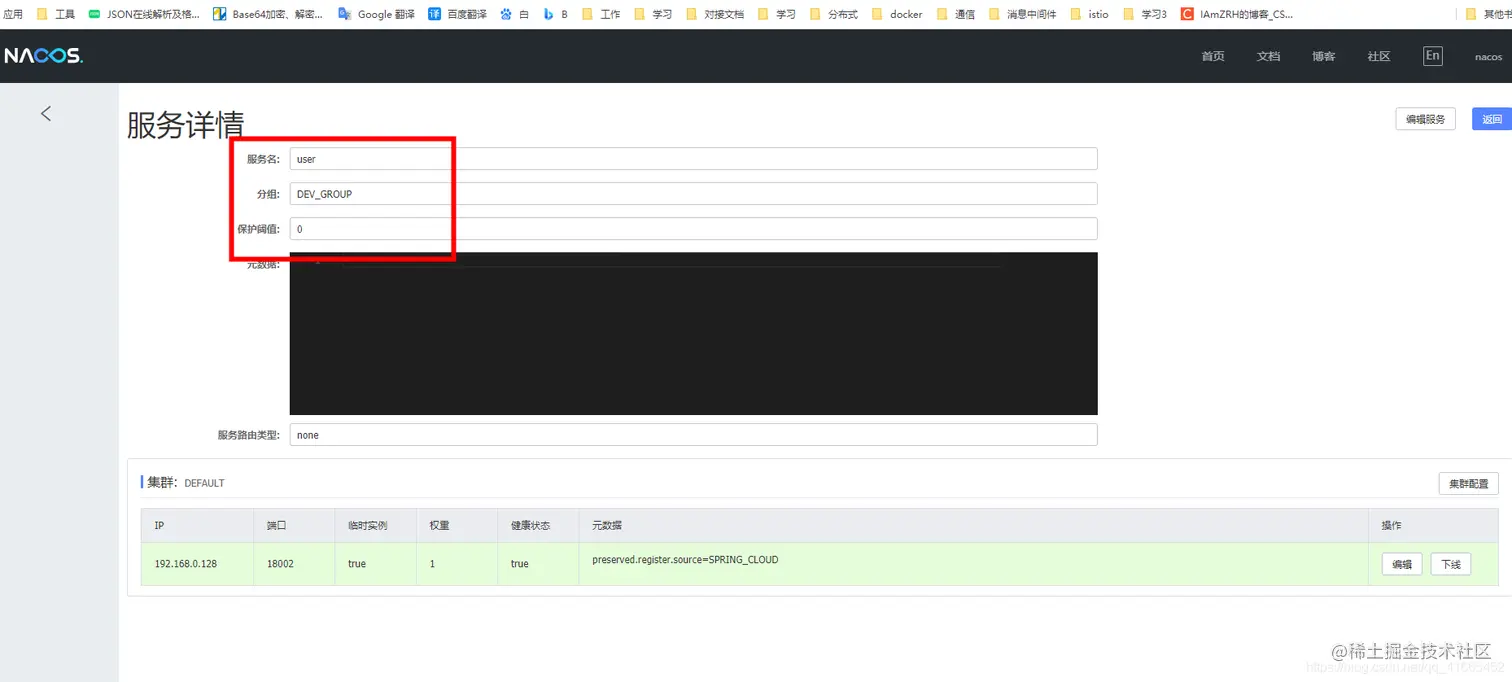Open the 对接文档 bookmark folder
Viewport: 1512px width, 682px height.
click(x=715, y=14)
